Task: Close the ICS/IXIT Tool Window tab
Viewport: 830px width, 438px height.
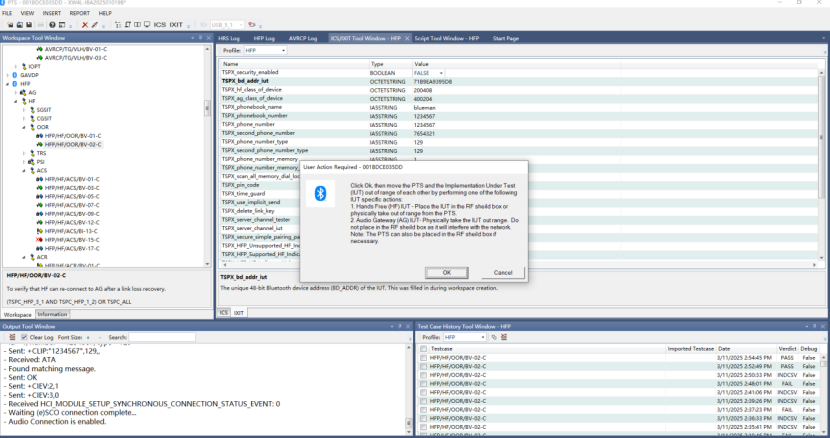Action: pos(407,38)
